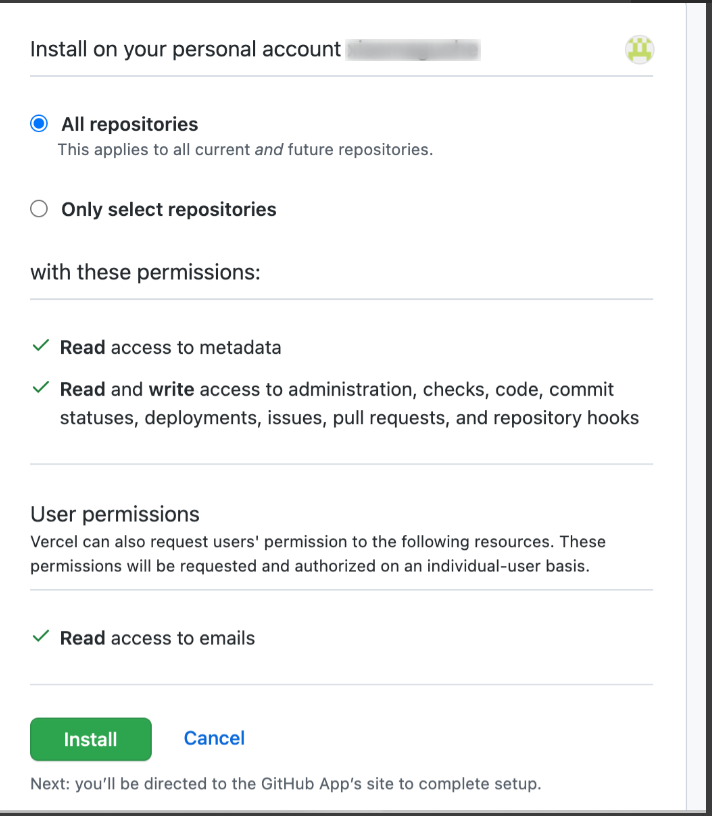Click the checkmark beside read and write access
This screenshot has height=816, width=712.
coord(41,388)
